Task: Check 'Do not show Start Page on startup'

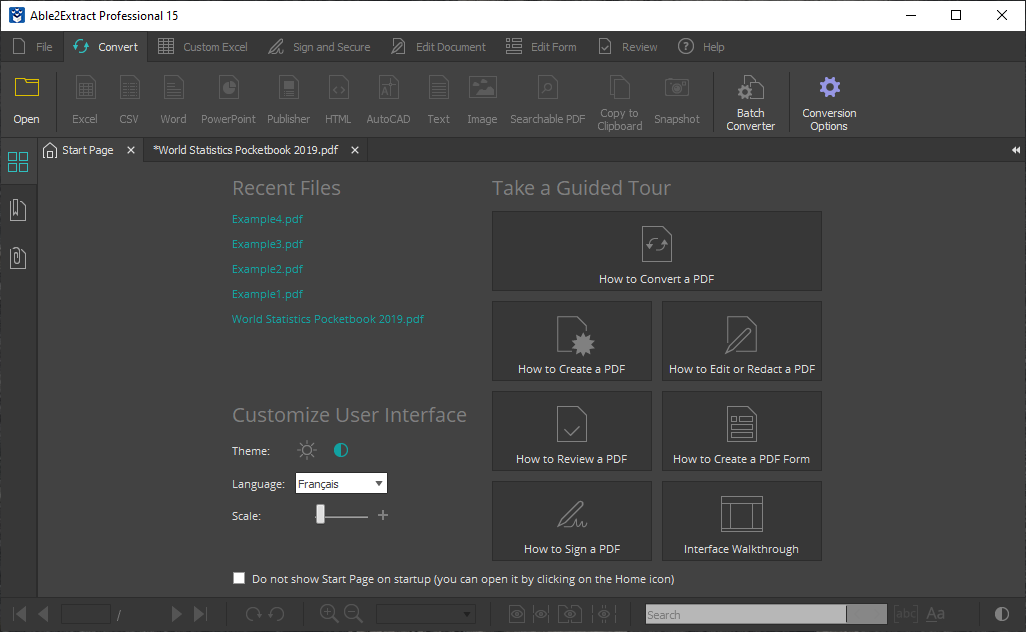Action: tap(239, 578)
